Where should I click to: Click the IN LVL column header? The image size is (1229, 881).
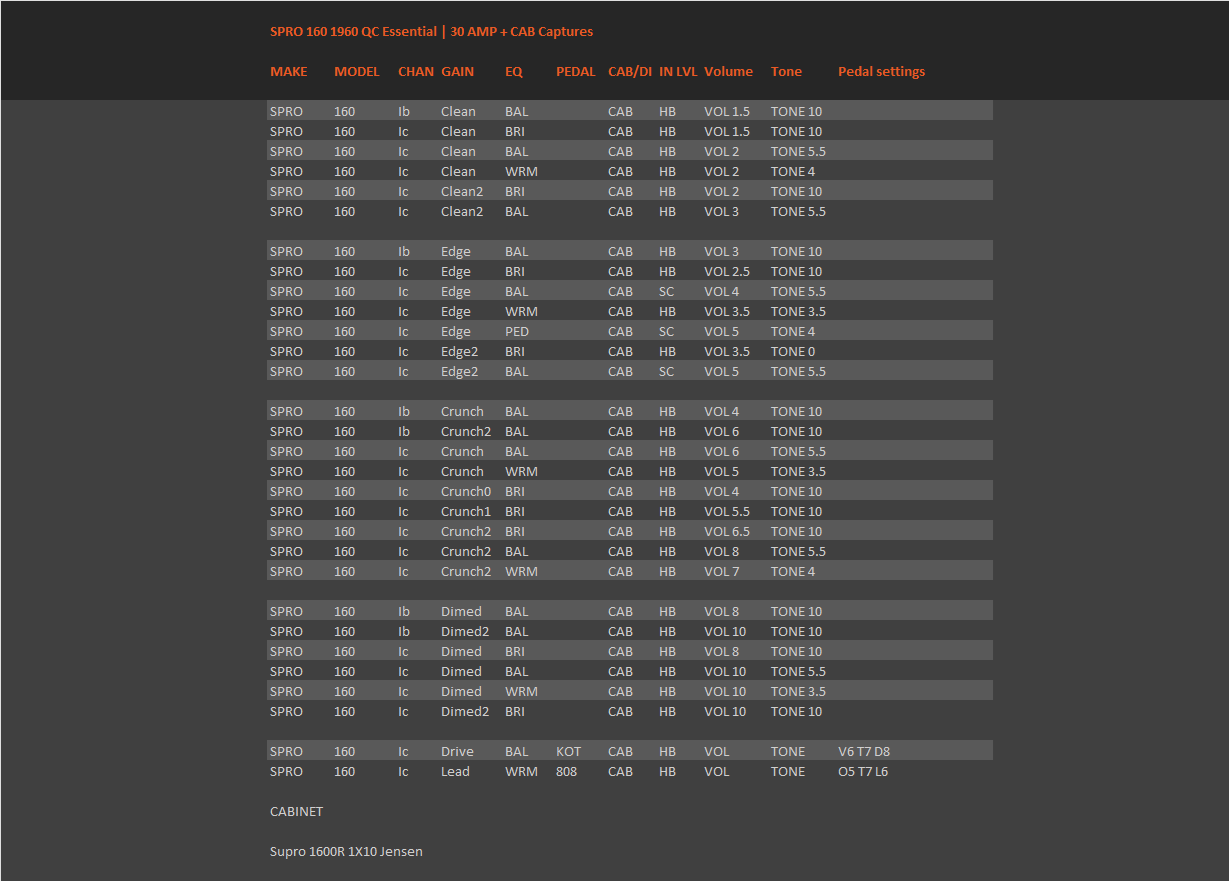(x=677, y=72)
